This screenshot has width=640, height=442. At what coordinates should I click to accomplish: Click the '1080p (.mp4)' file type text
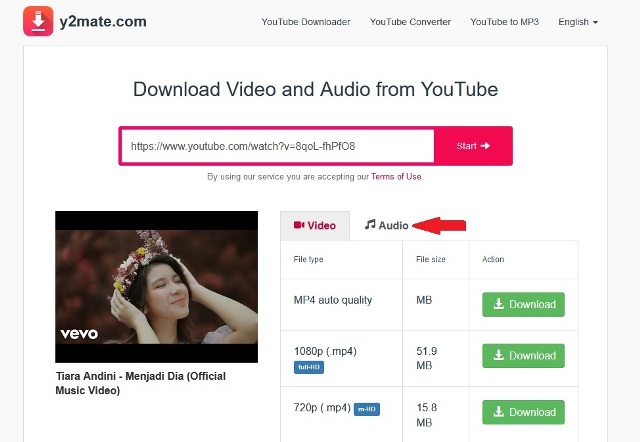point(325,351)
